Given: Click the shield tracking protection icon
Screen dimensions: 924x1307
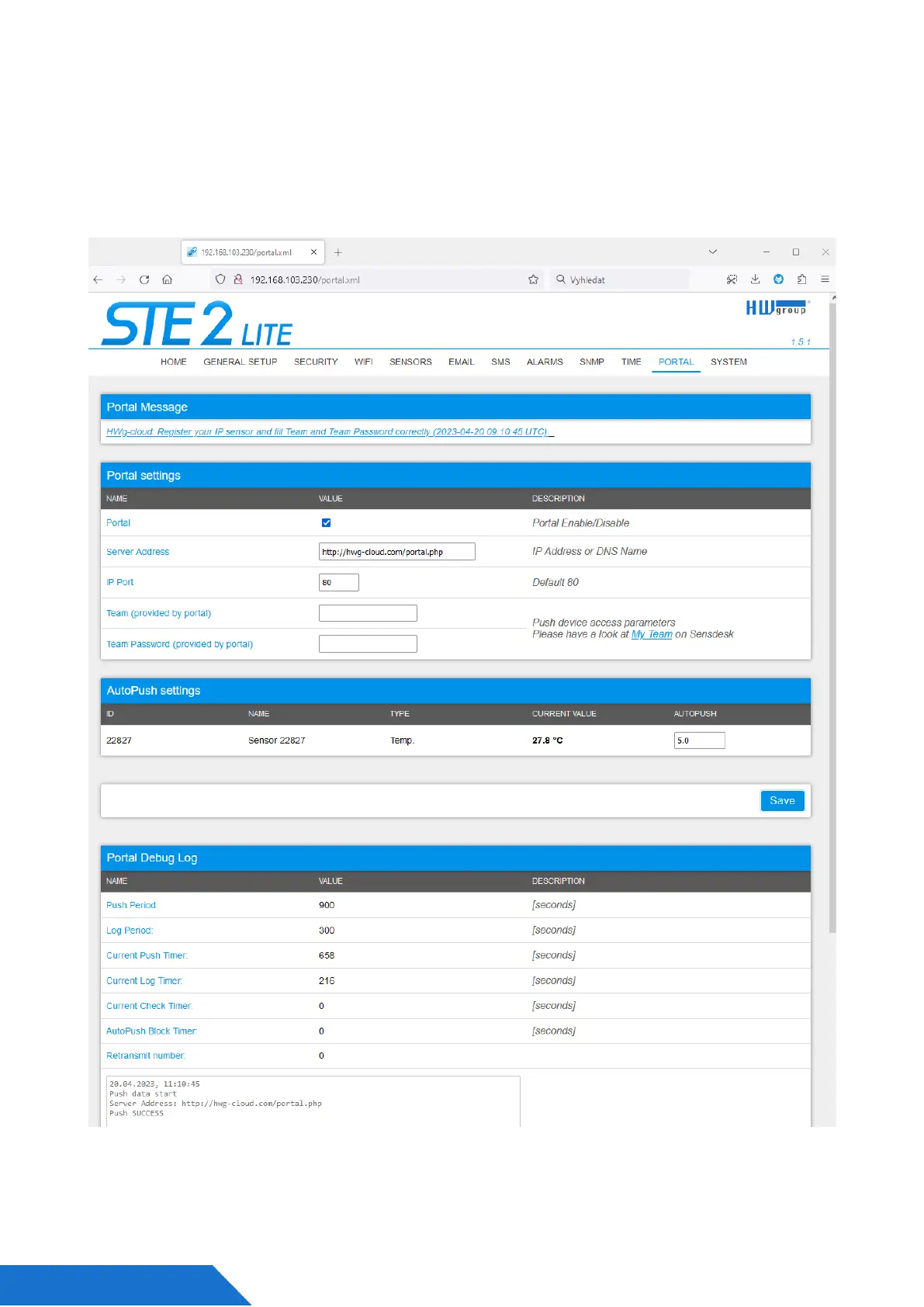Looking at the screenshot, I should (x=220, y=279).
